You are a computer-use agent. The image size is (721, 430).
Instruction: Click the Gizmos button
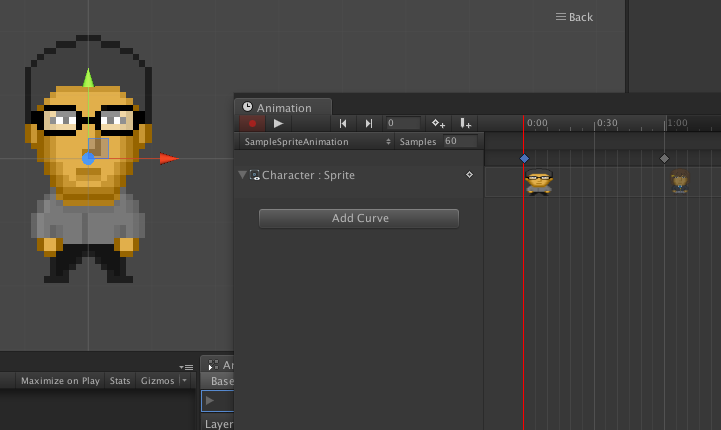click(x=157, y=381)
